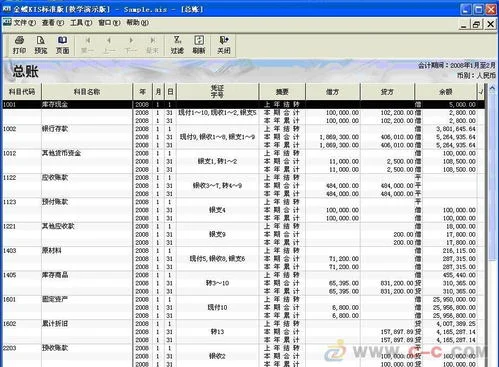Open the 查看 (View) menu

[x=53, y=23]
